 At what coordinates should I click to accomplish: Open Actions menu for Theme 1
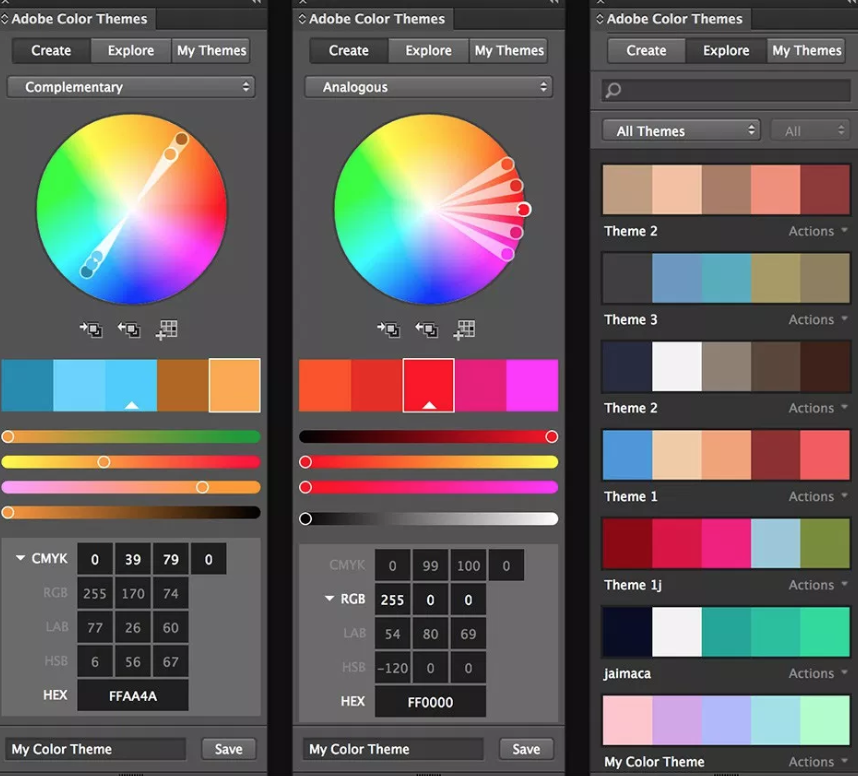818,496
